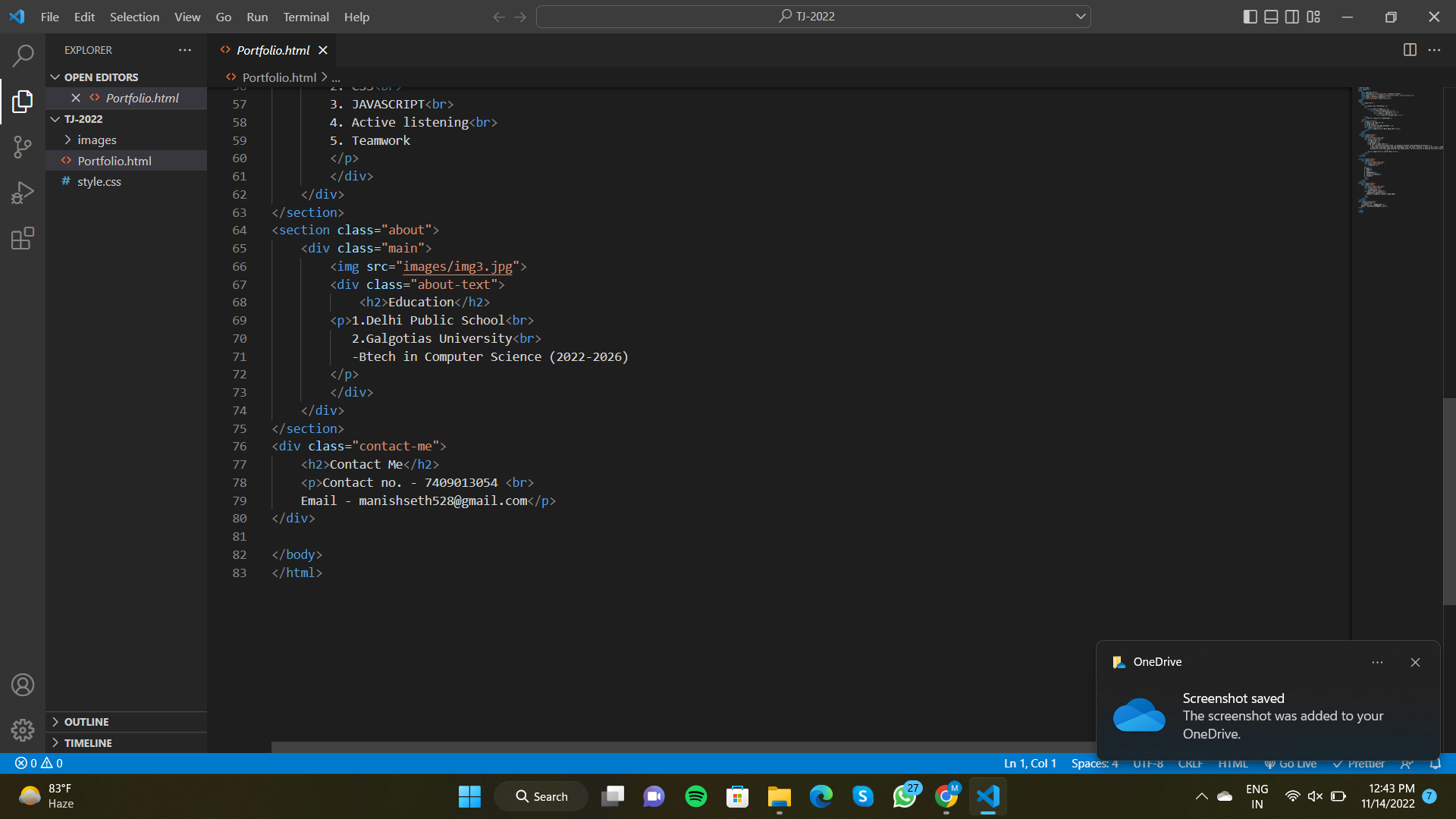Open the Manage settings gear icon
This screenshot has height=819, width=1456.
[x=23, y=730]
